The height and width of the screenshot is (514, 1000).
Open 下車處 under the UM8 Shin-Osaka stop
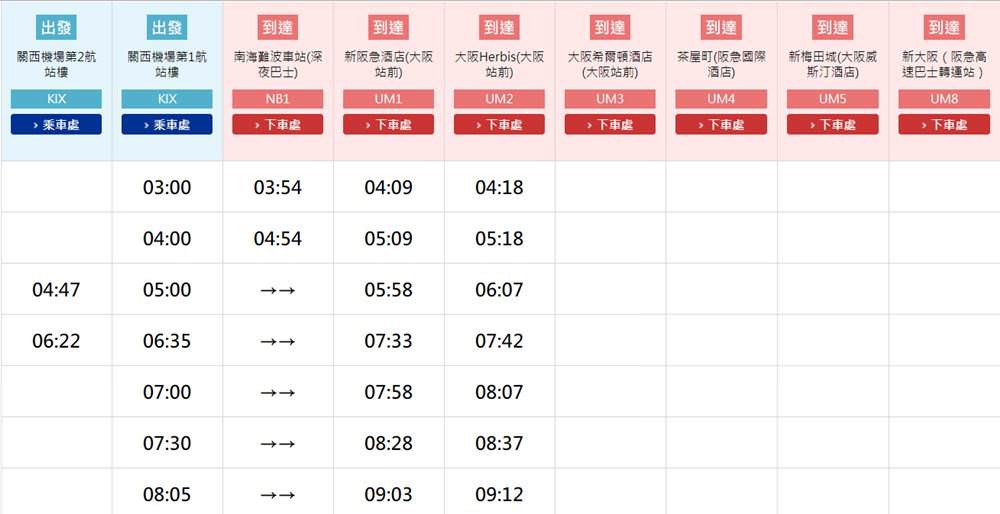click(944, 124)
